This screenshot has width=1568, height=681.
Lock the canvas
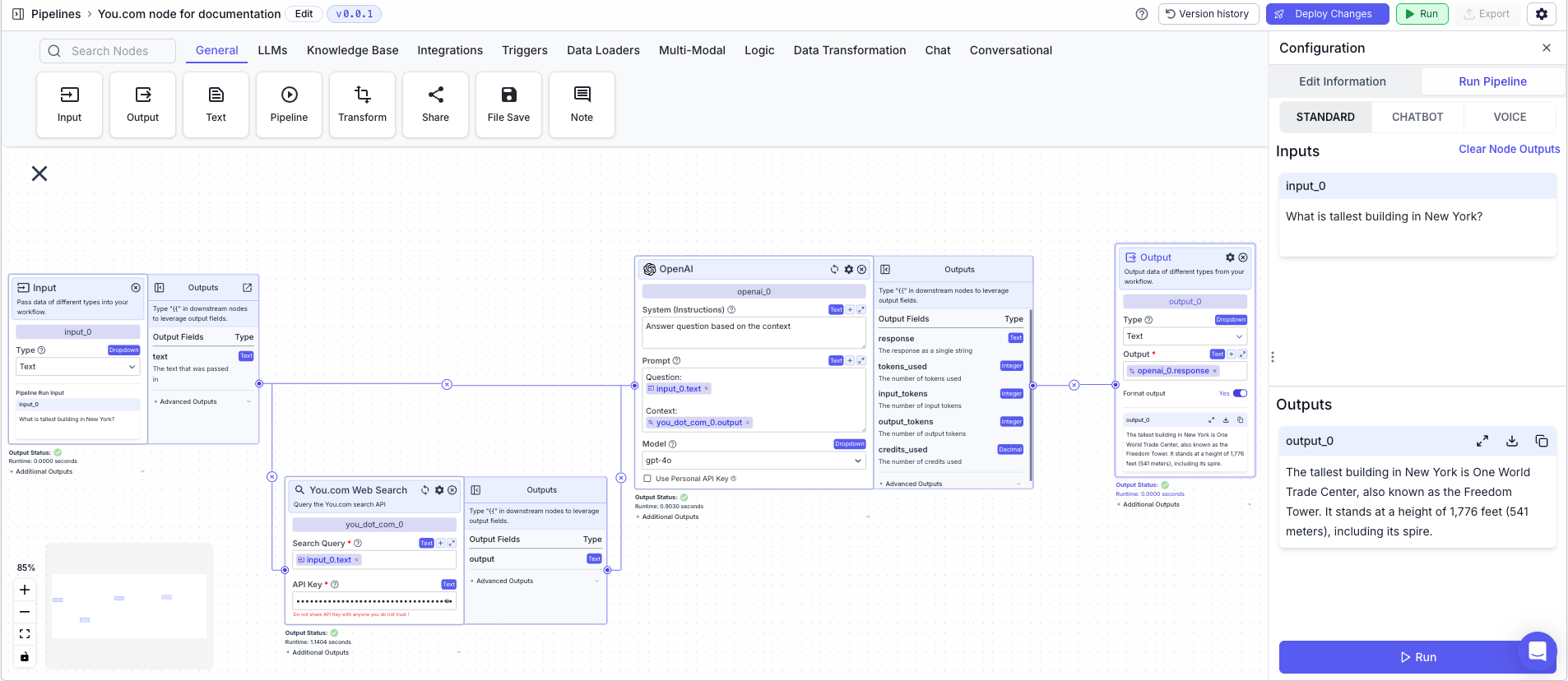pos(25,656)
